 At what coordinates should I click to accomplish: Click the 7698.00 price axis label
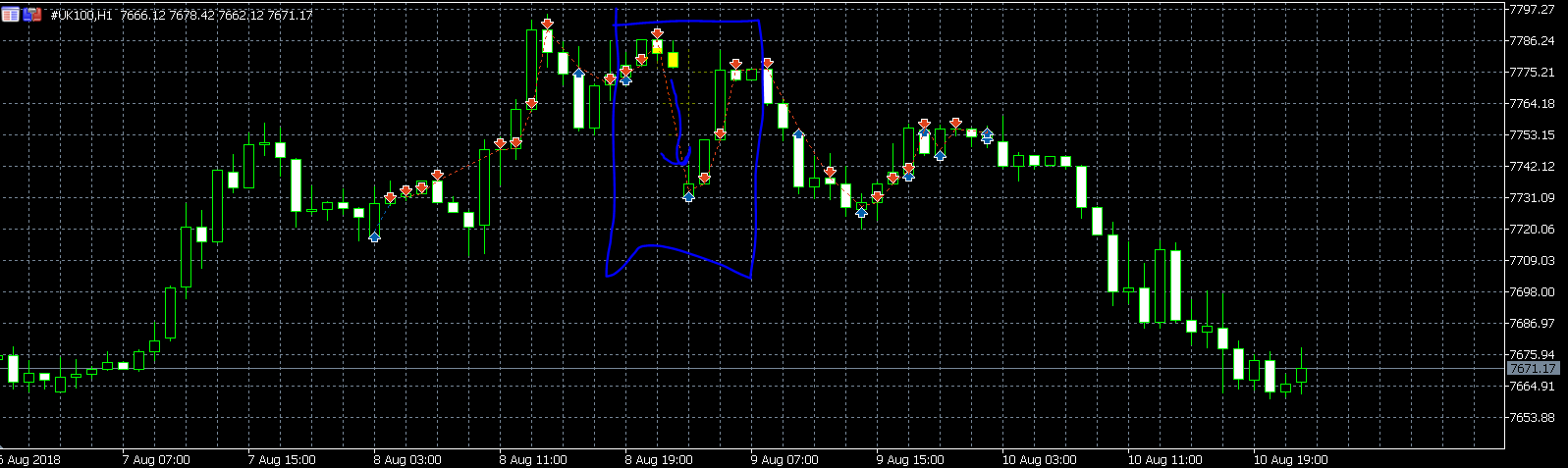pyautogui.click(x=1534, y=291)
